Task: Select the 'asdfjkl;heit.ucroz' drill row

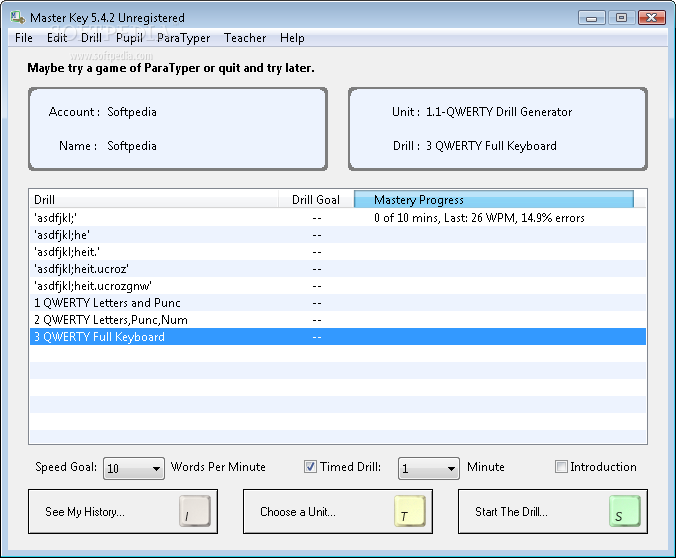Action: click(338, 269)
